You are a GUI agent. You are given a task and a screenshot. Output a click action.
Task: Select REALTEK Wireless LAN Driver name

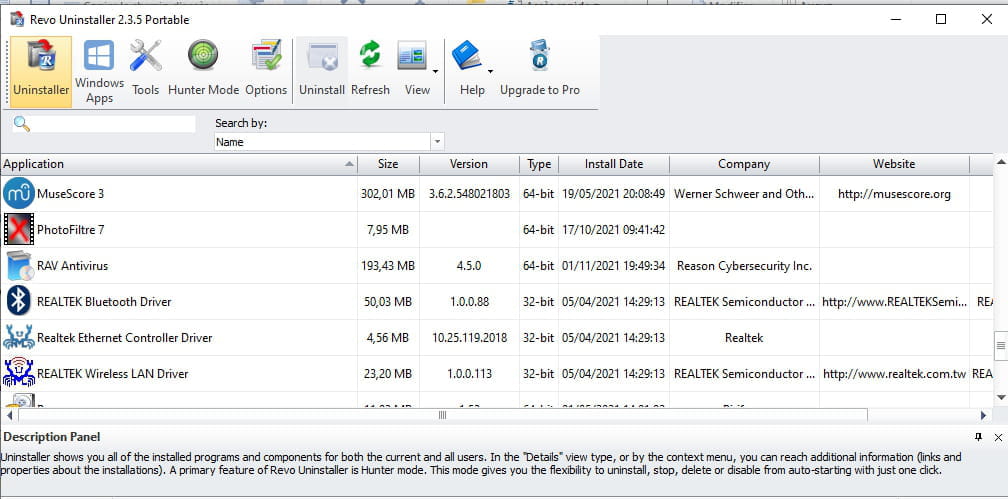tap(112, 374)
